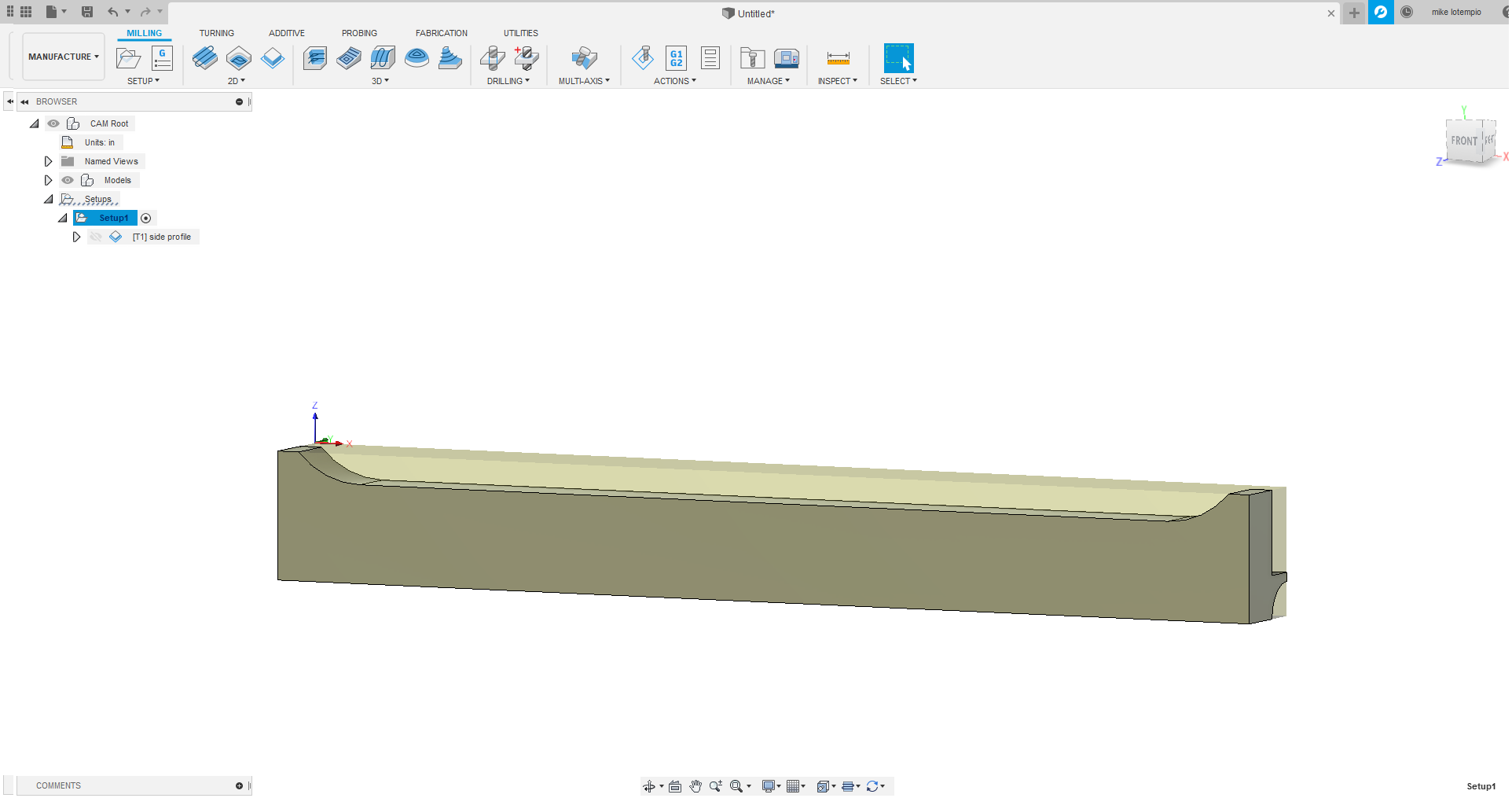Toggle visibility eye of CAM Root
Screen dimensions: 1512x798
coord(53,123)
